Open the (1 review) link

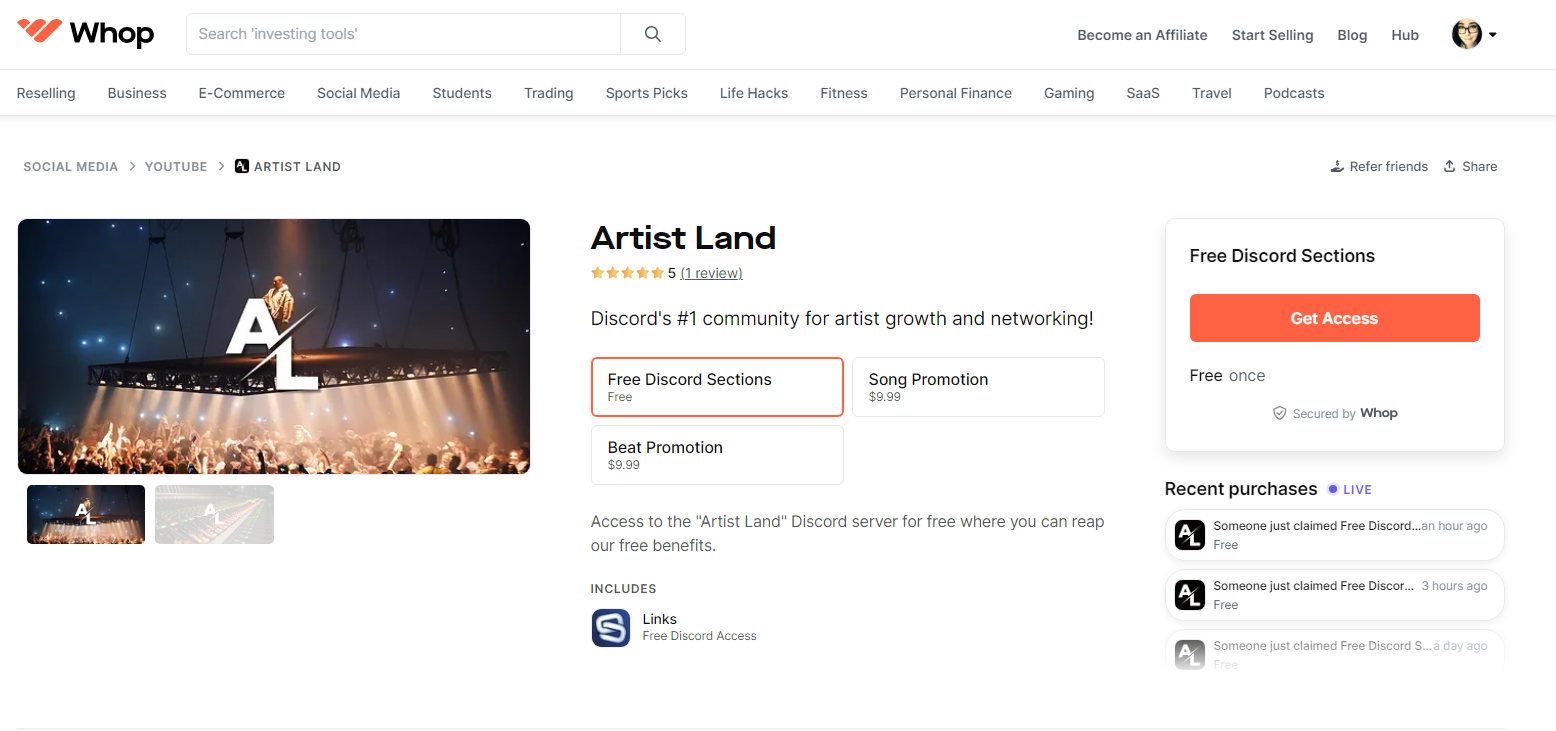[711, 273]
